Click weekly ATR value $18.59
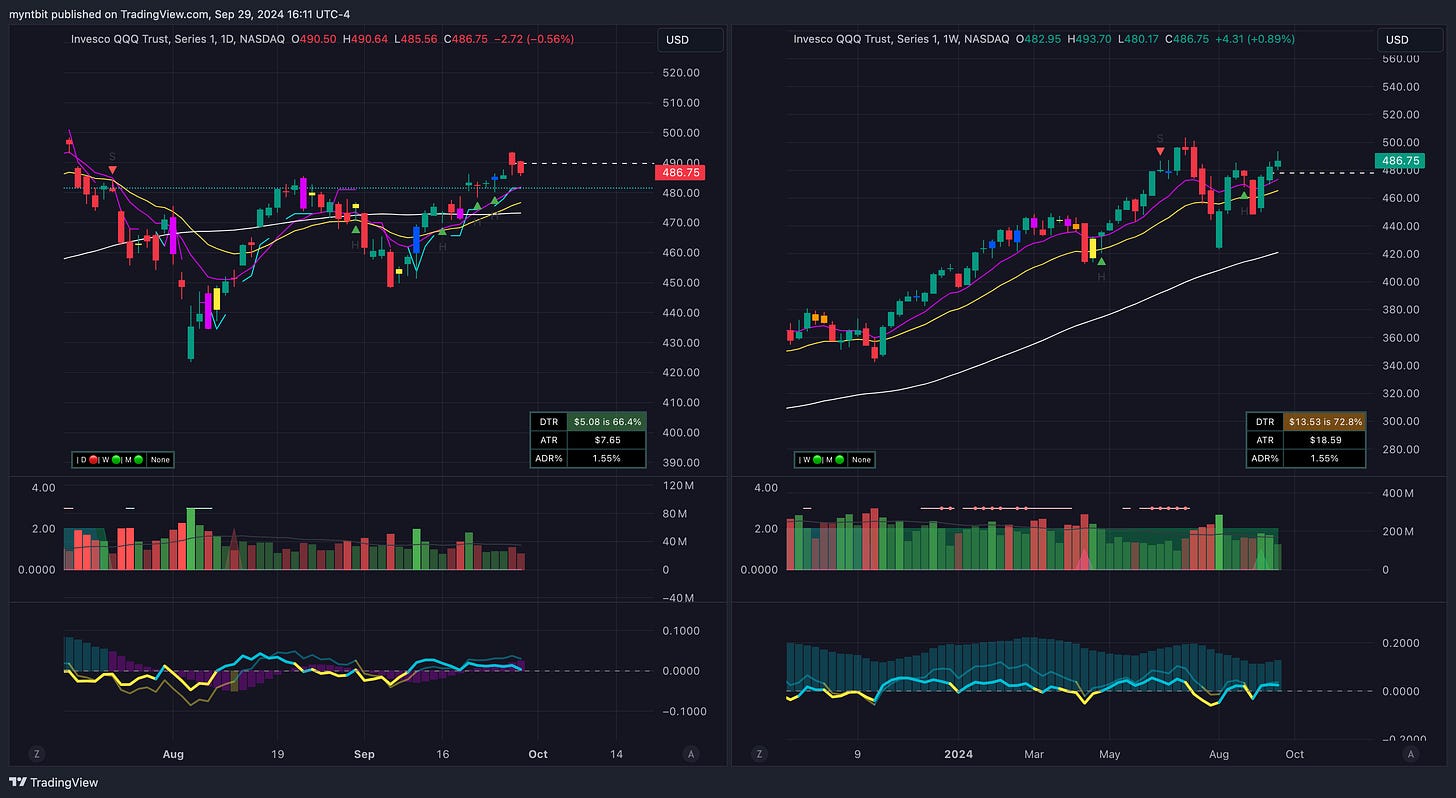1456x798 pixels. tap(1326, 440)
